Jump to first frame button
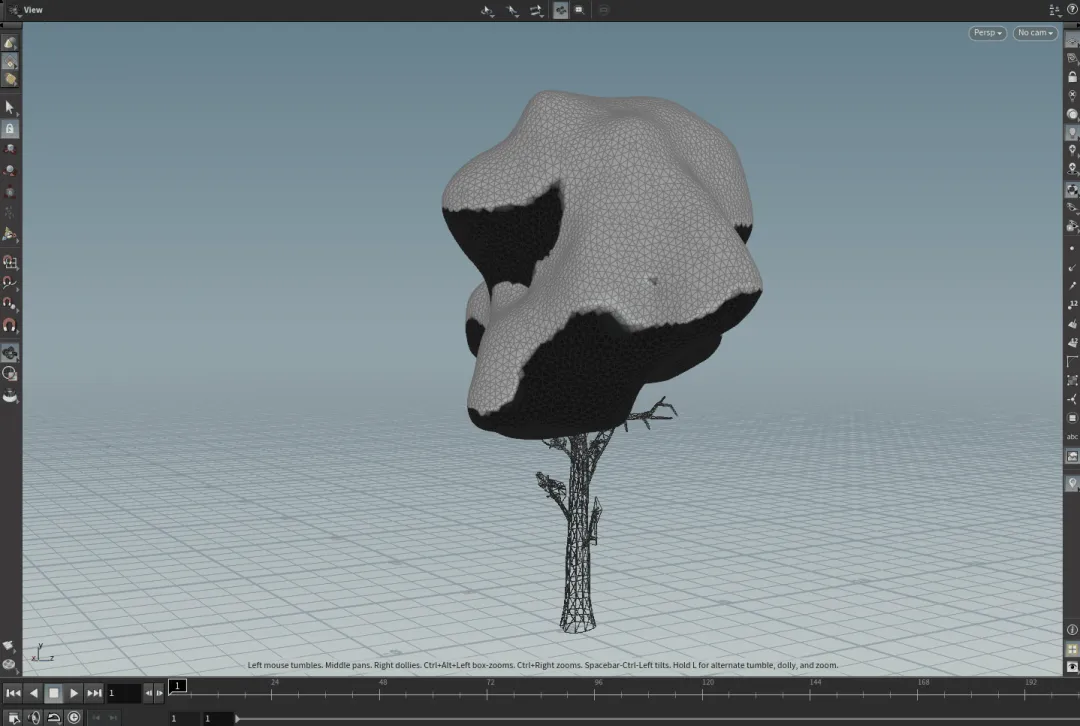 click(13, 693)
